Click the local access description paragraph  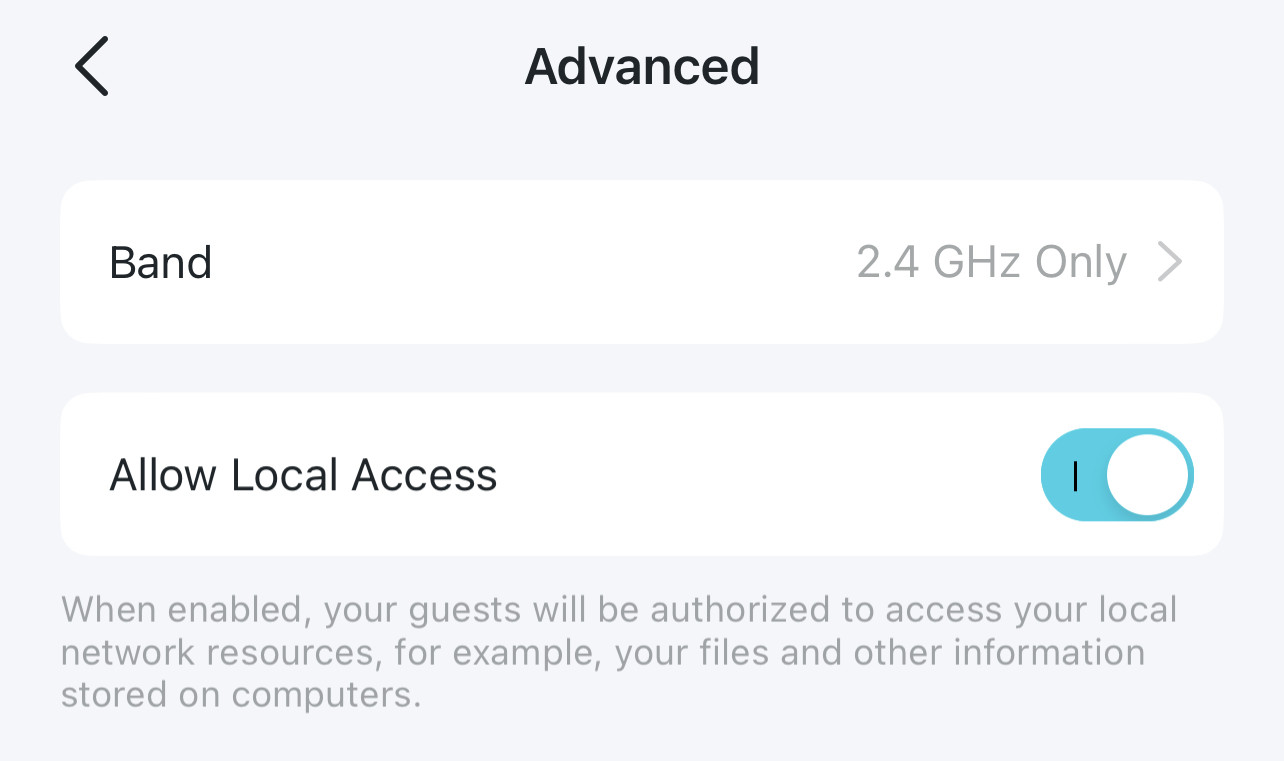tap(619, 652)
